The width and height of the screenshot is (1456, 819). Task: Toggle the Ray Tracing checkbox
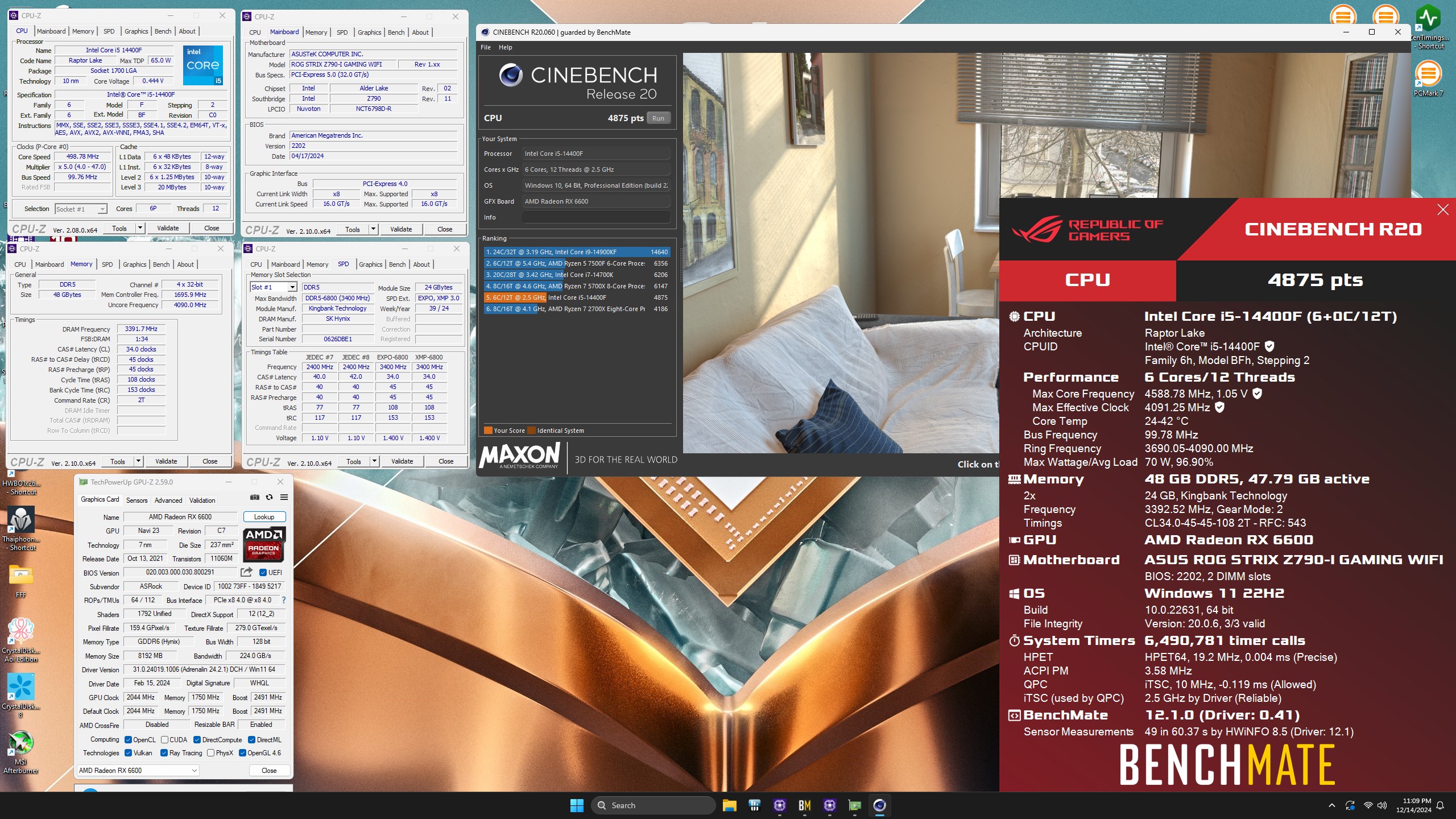[164, 753]
